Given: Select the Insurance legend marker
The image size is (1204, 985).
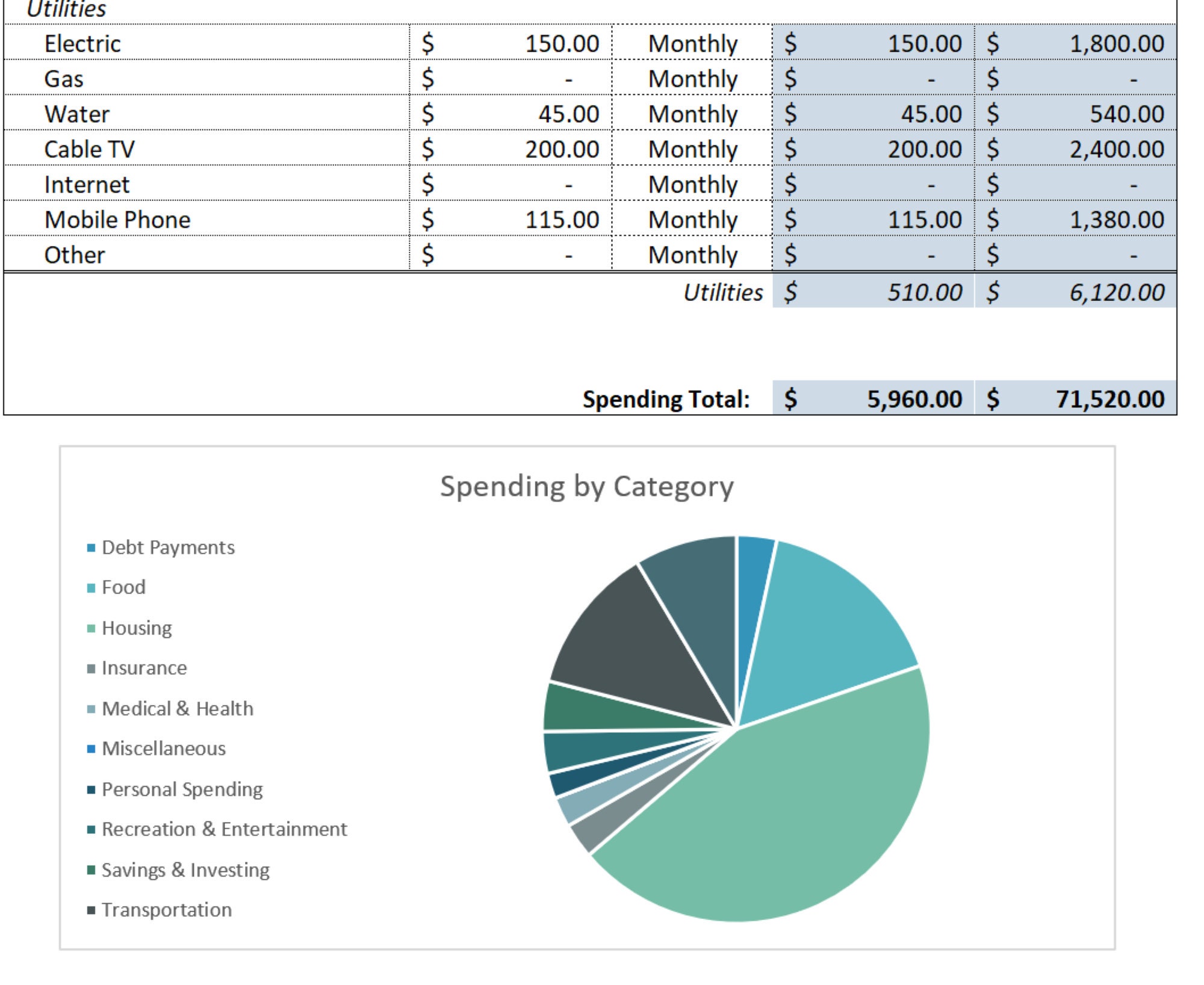Looking at the screenshot, I should pyautogui.click(x=92, y=669).
